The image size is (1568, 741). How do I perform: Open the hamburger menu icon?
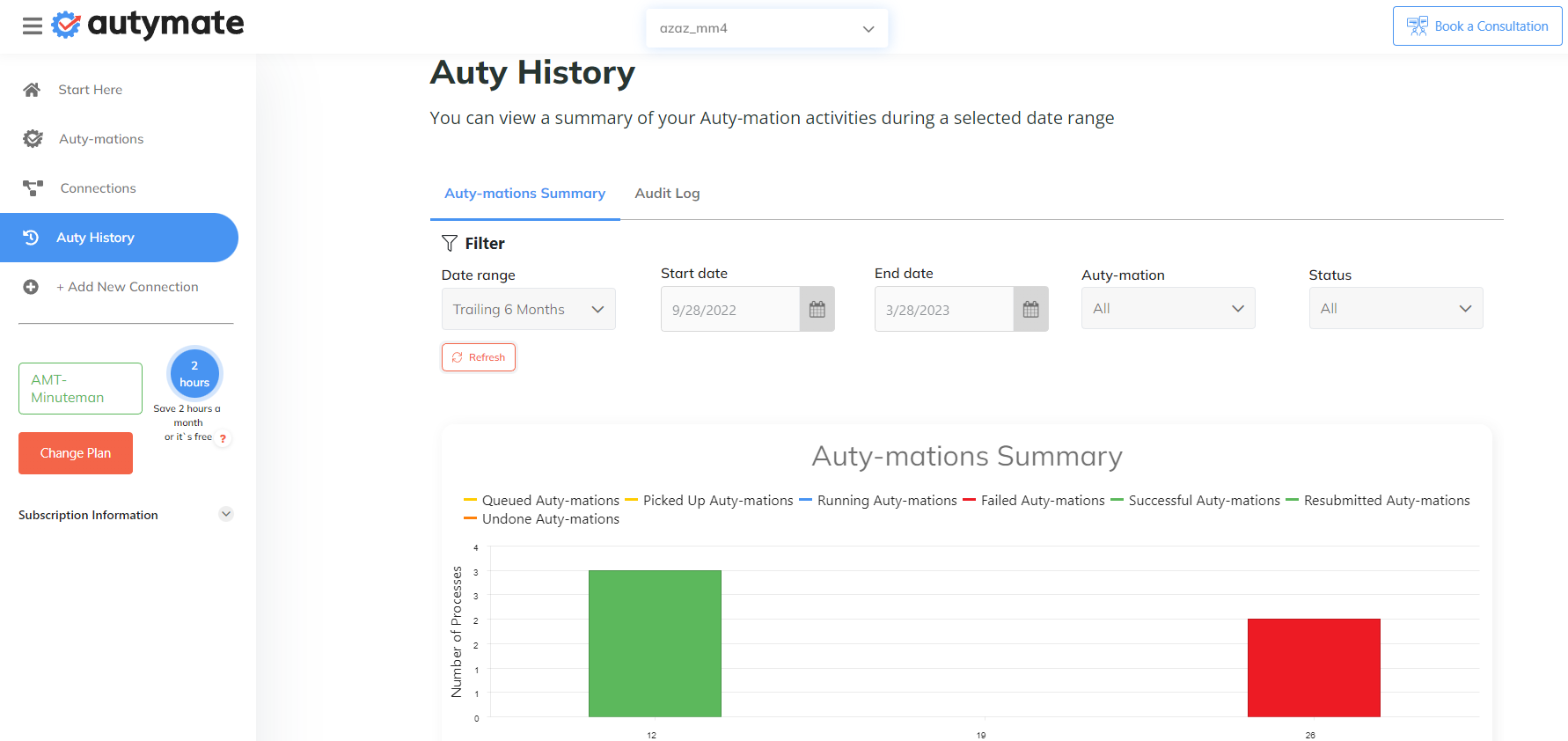point(33,26)
